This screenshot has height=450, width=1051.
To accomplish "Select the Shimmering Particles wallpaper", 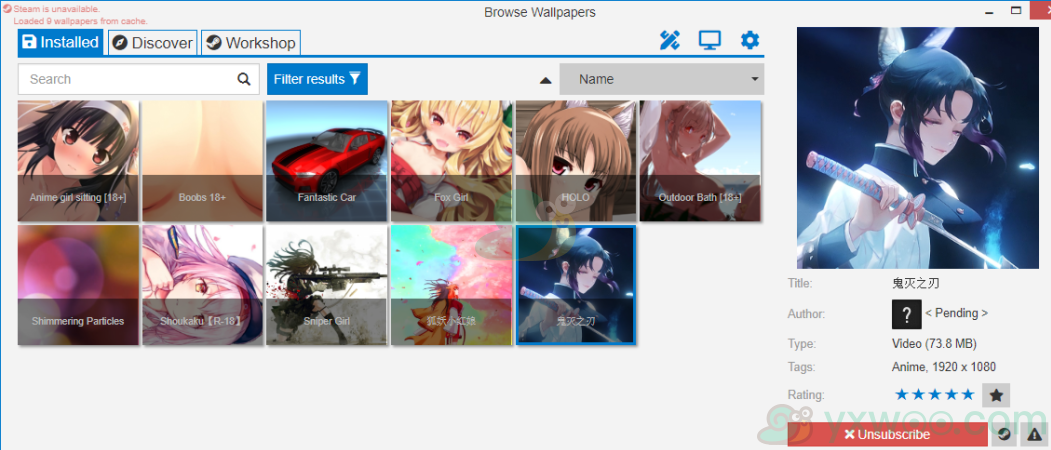I will pos(78,285).
